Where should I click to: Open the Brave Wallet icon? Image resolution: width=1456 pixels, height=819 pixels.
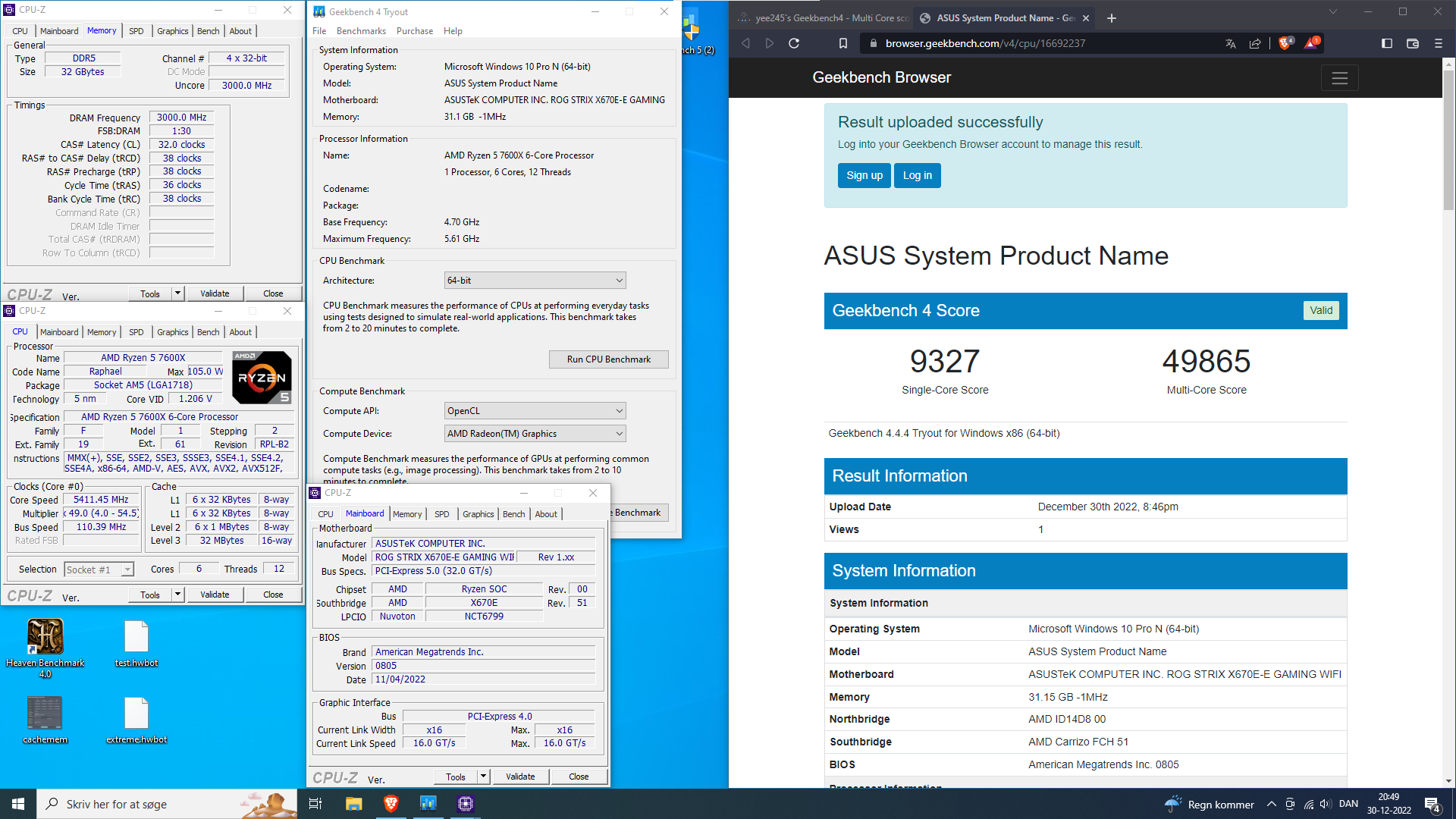[x=1413, y=43]
